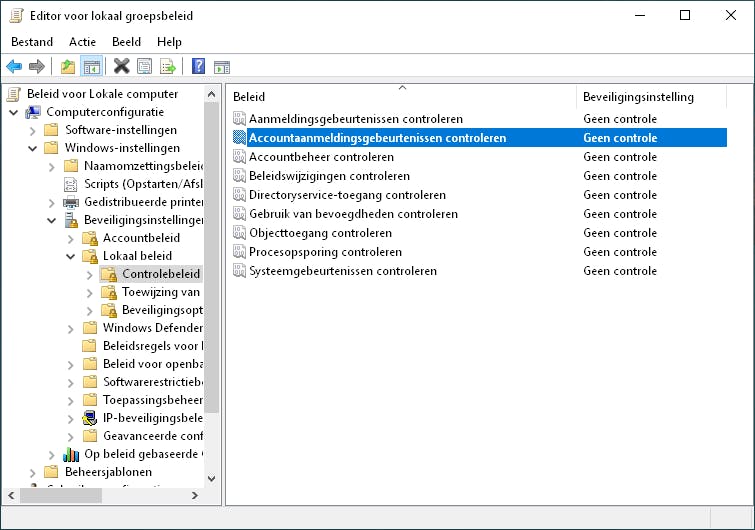Viewport: 755px width, 530px height.
Task: Click the policy icon beside Objecttoegang controleren
Action: (x=239, y=233)
